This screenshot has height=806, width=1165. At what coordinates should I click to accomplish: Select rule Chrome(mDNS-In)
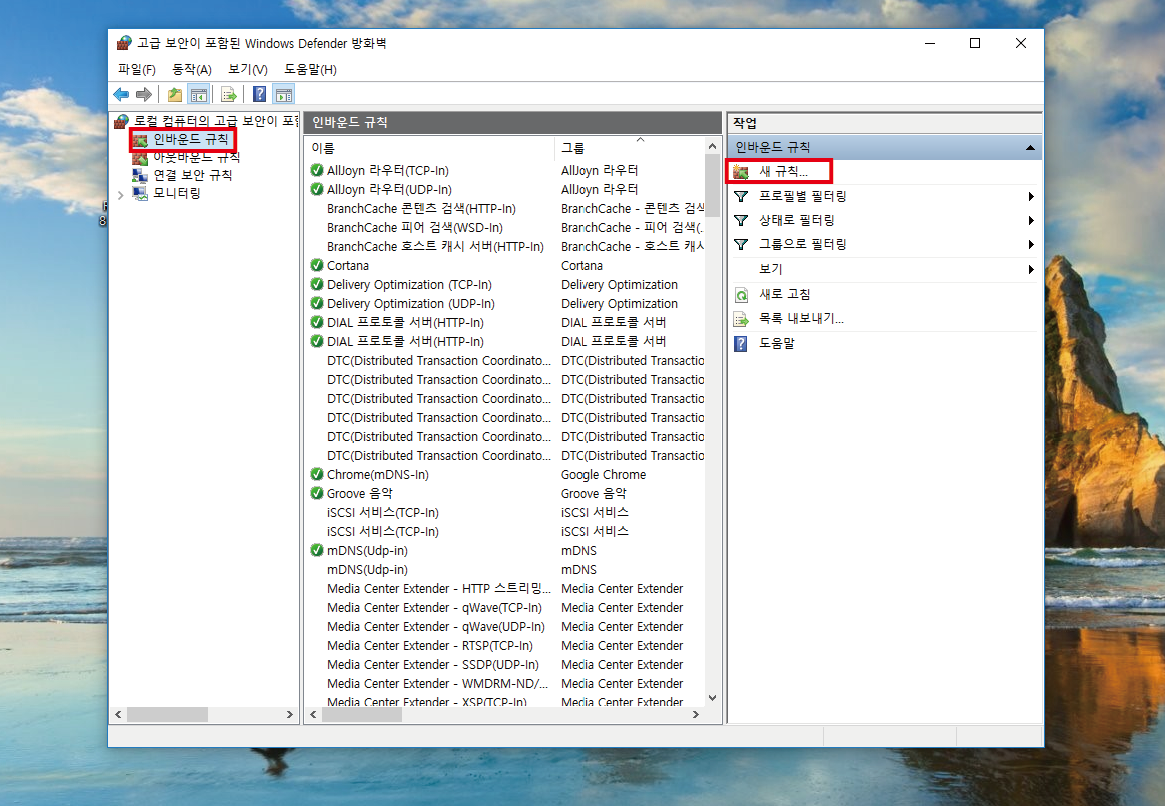click(377, 475)
